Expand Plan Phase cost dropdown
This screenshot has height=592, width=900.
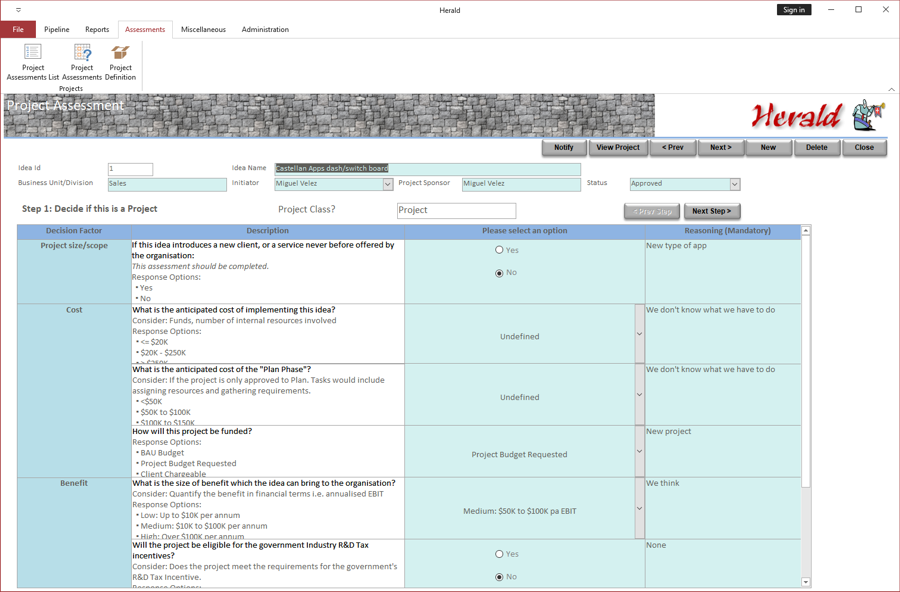(639, 394)
